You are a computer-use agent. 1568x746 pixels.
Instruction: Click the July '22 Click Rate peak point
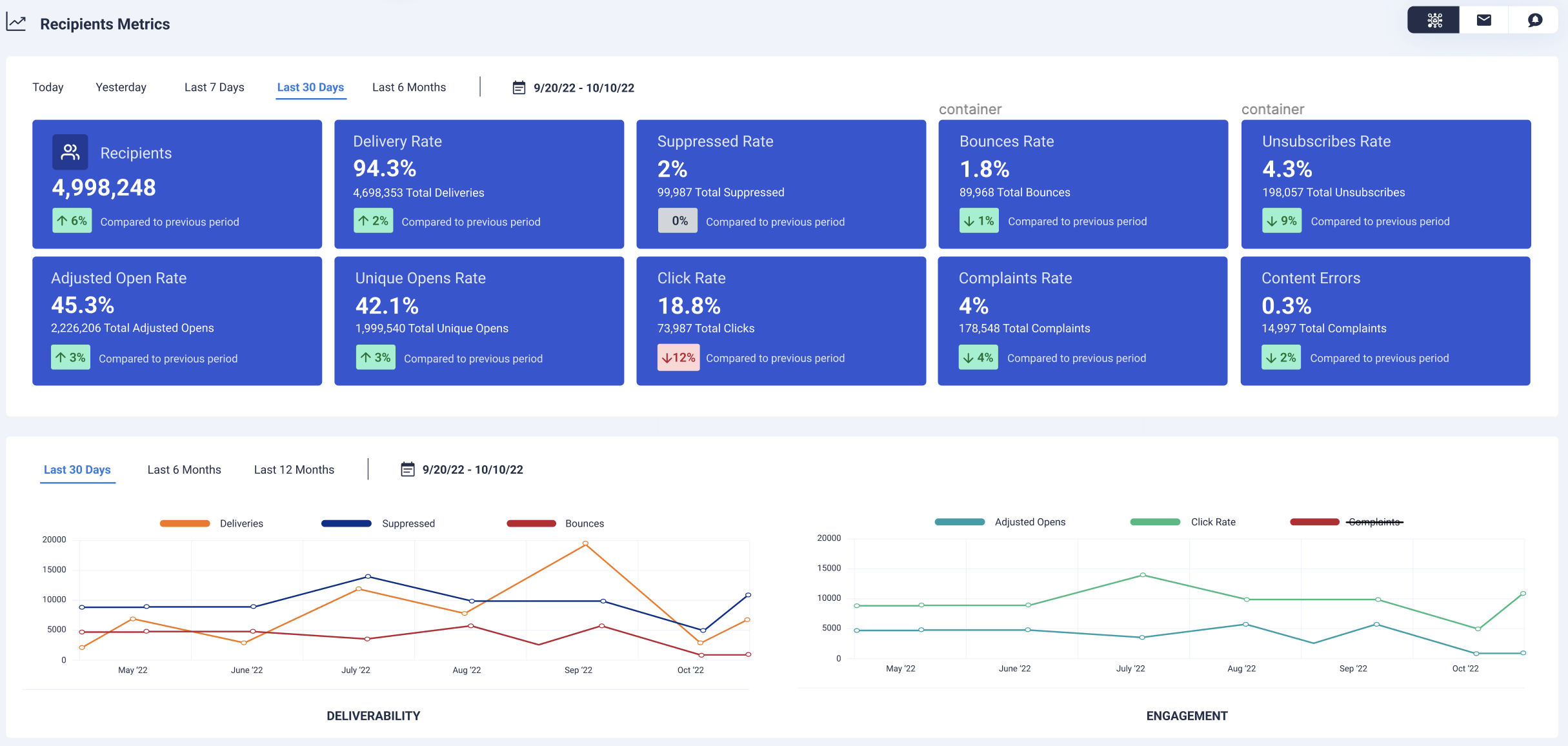1143,574
